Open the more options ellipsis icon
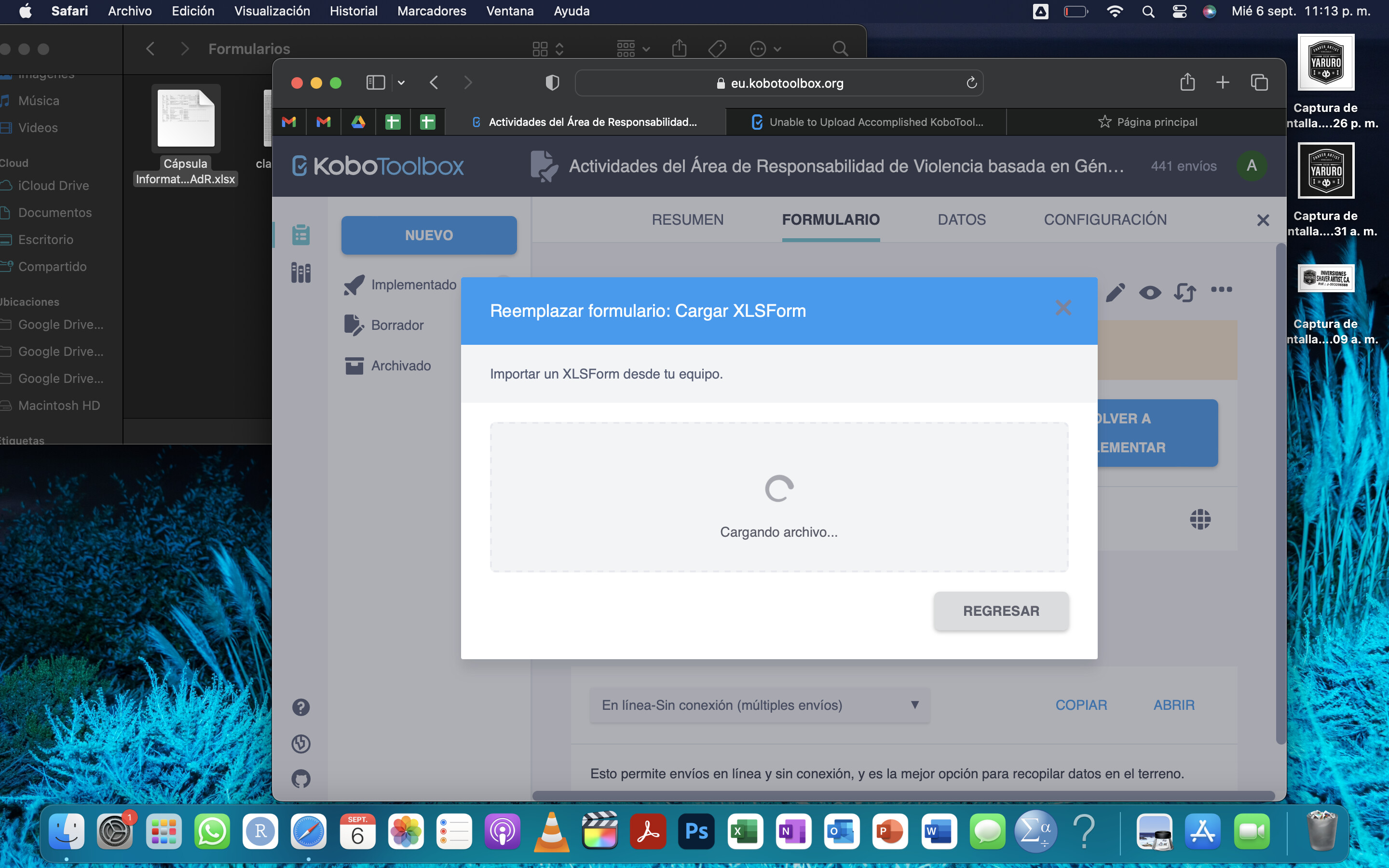Viewport: 1389px width, 868px height. [1221, 291]
